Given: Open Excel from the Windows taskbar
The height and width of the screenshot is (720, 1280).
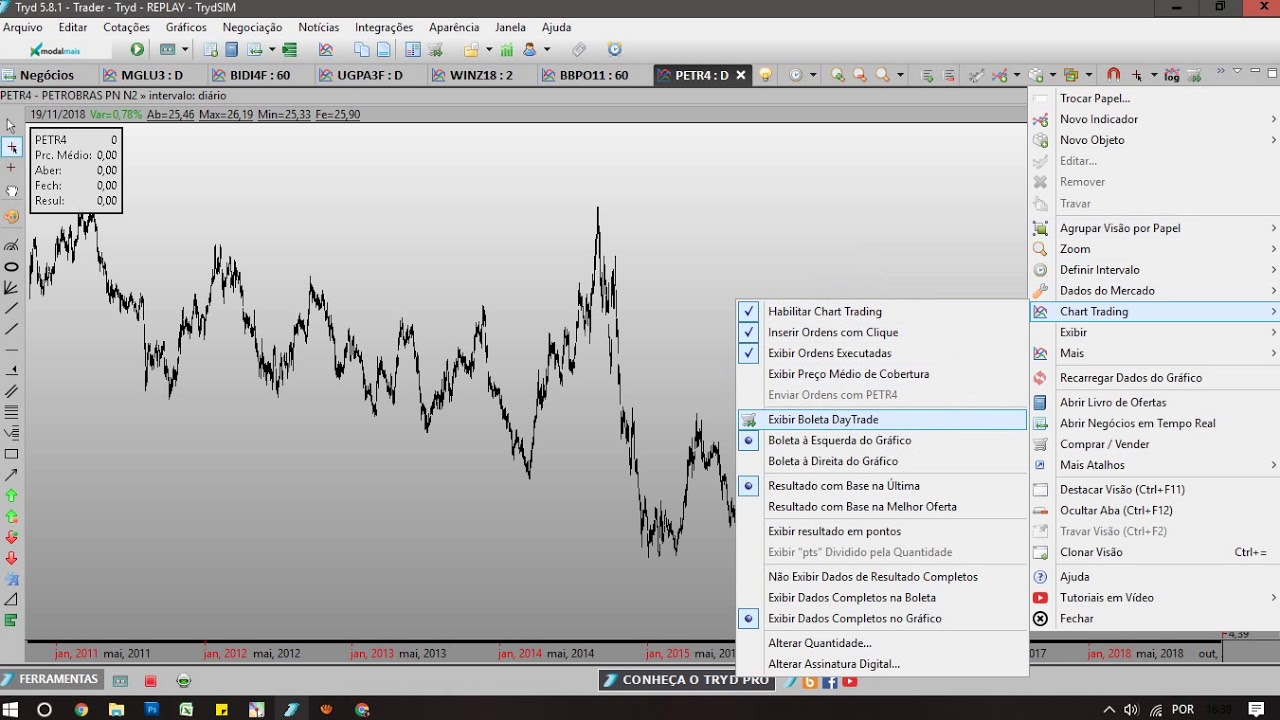Looking at the screenshot, I should 186,709.
